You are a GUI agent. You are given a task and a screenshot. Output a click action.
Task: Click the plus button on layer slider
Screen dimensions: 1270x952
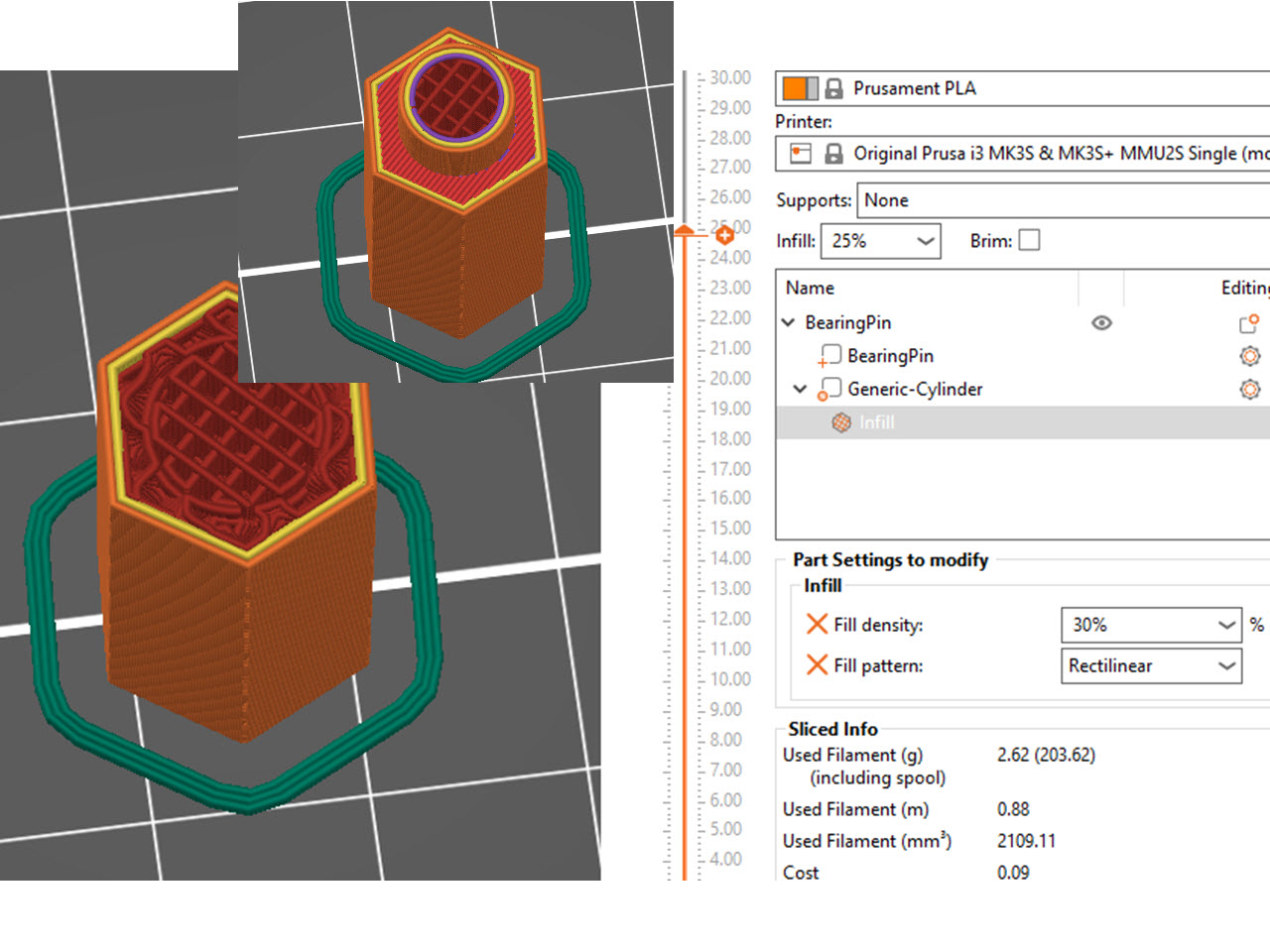[x=724, y=235]
